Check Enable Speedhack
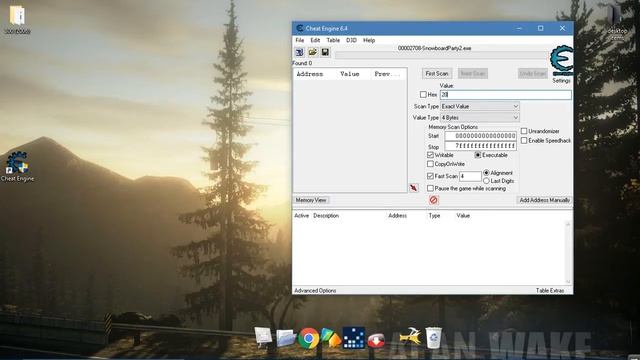Screen dimensions: 640x360 (x=524, y=140)
